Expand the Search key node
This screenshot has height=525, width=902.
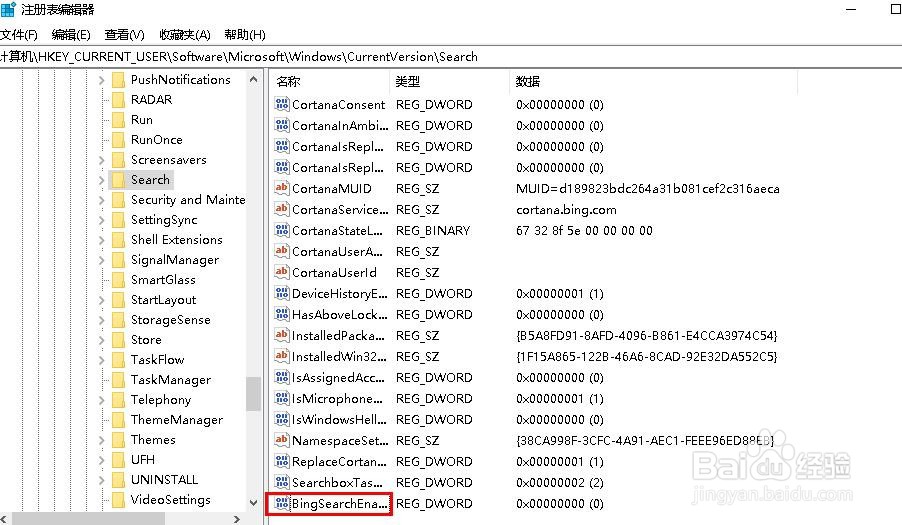(101, 180)
